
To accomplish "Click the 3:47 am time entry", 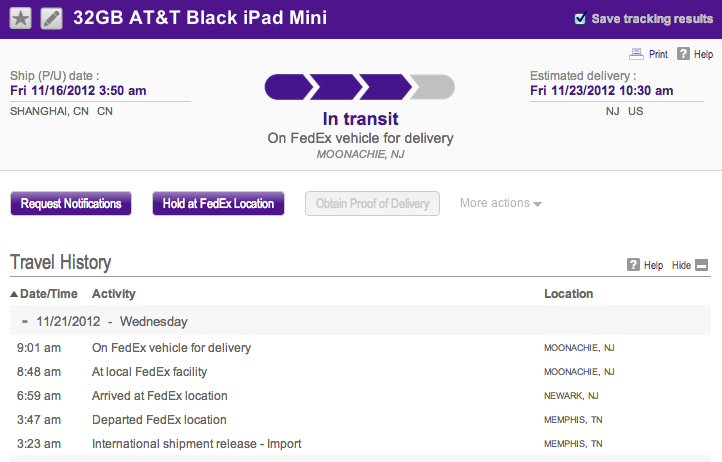I will (39, 420).
